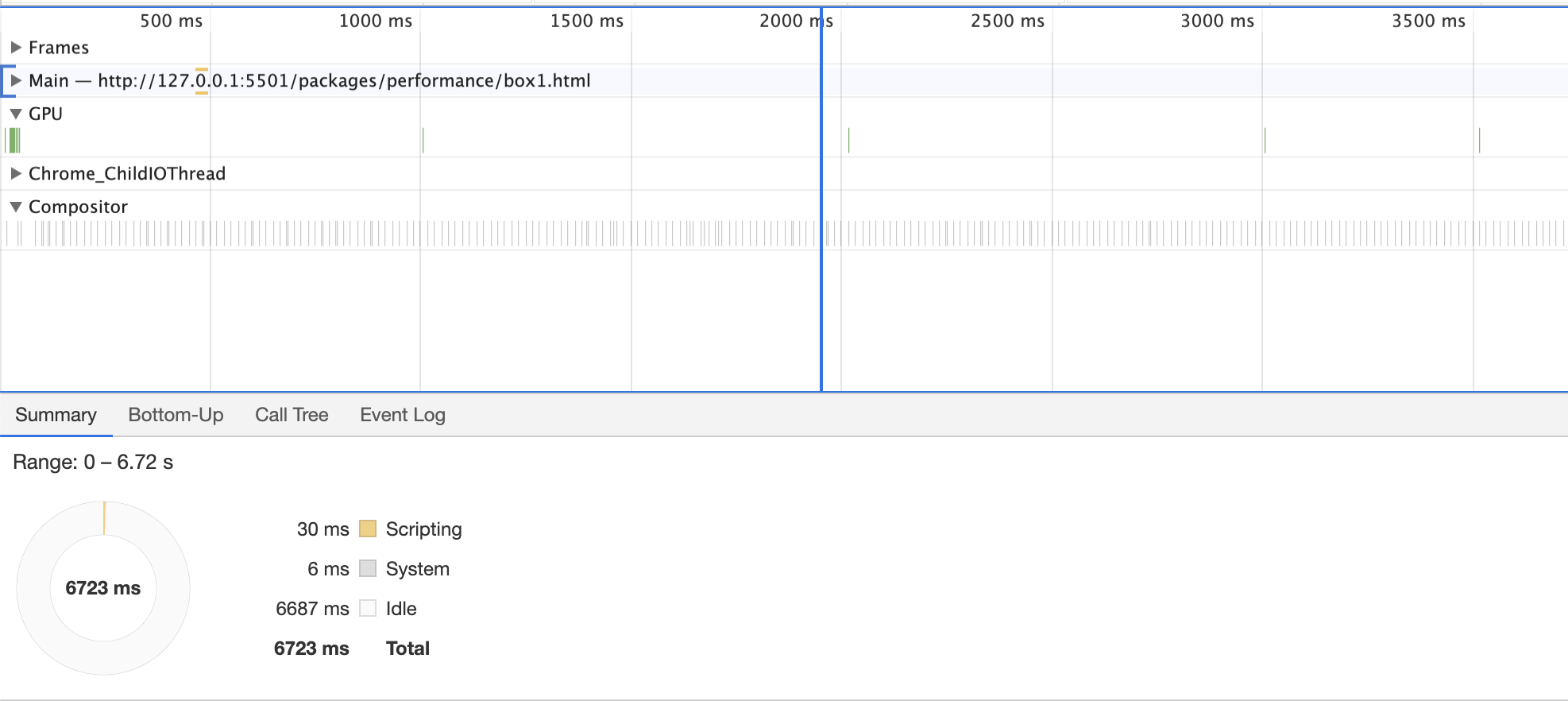Collapse the GPU track
The image size is (1568, 701).
click(x=15, y=114)
